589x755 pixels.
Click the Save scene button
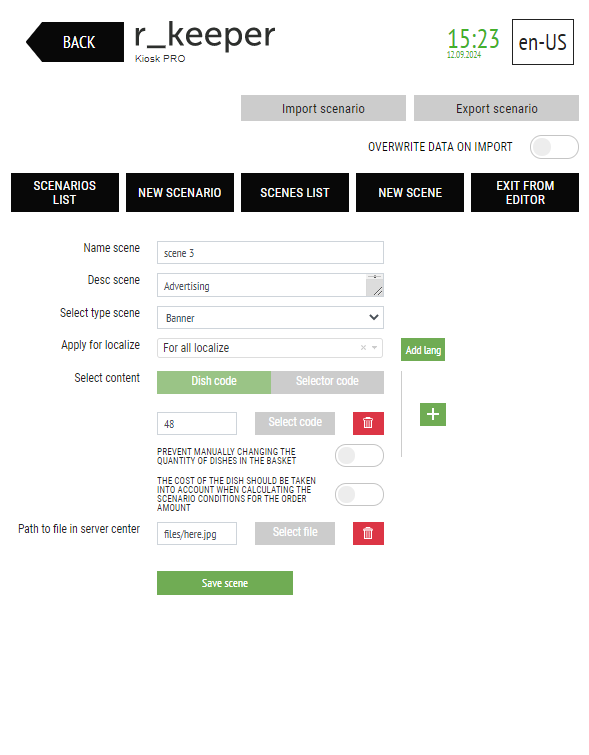[224, 583]
